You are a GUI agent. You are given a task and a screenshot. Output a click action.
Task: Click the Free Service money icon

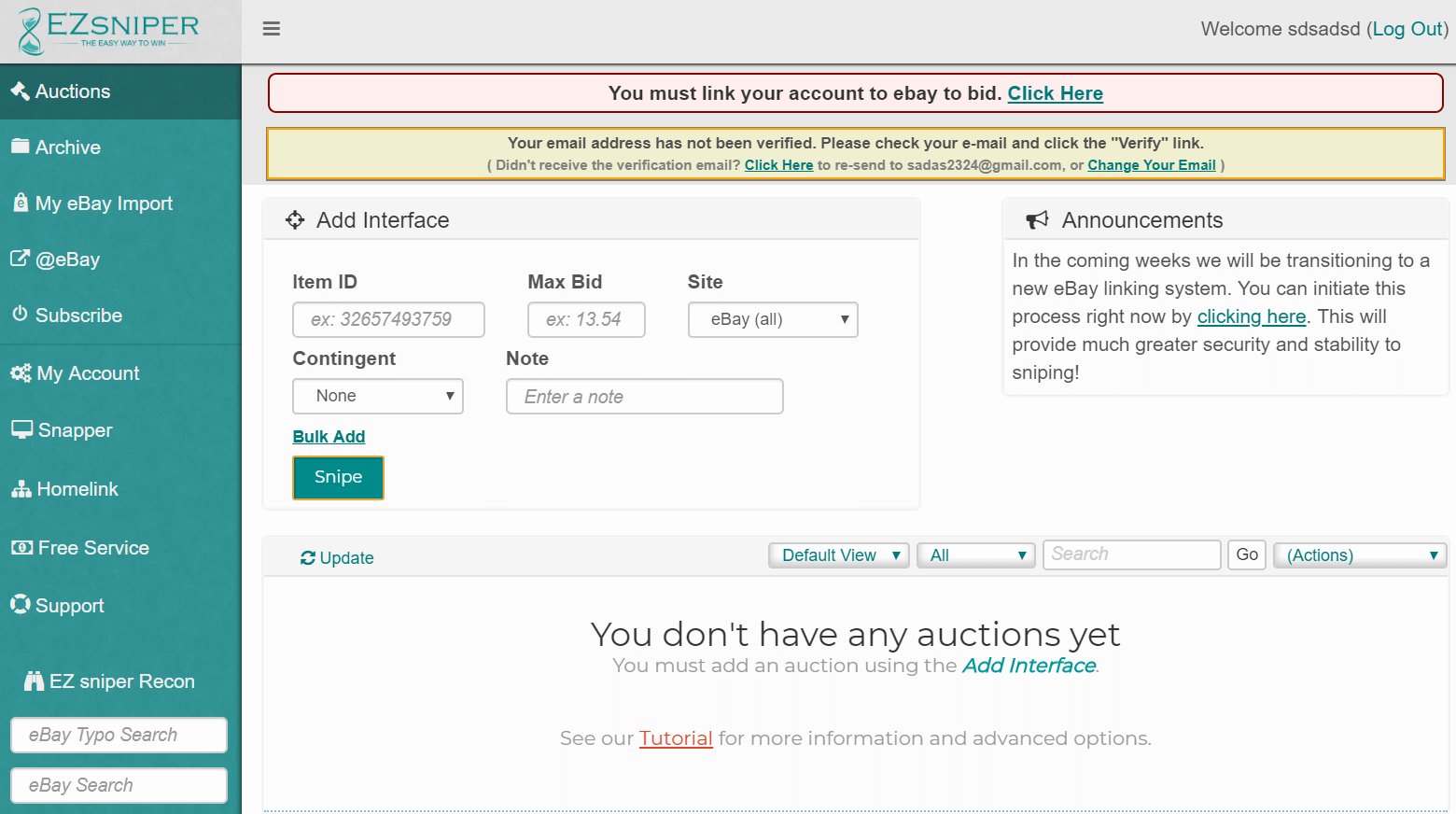click(21, 547)
